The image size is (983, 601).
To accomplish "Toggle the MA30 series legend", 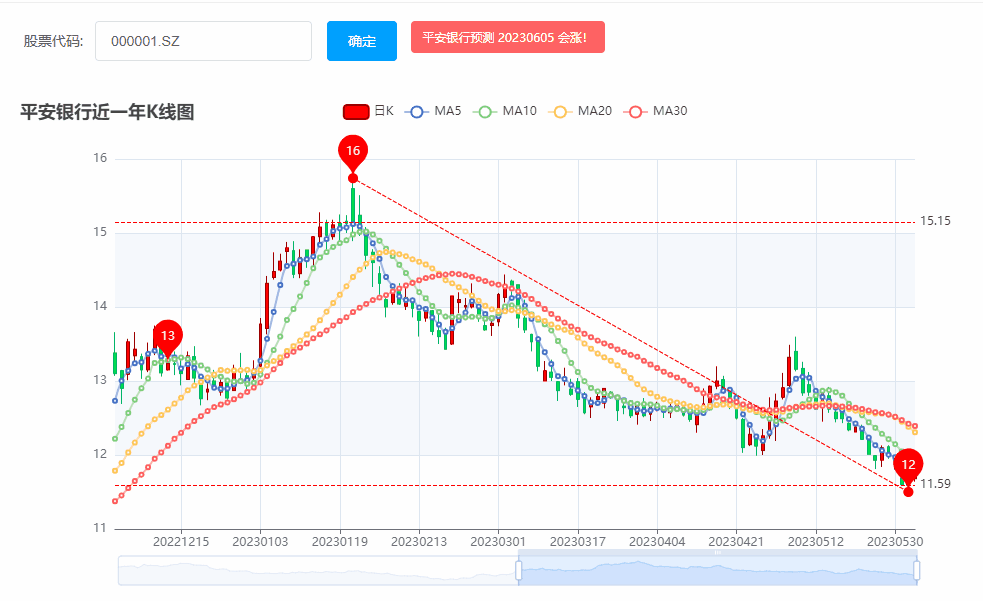I will tap(655, 112).
